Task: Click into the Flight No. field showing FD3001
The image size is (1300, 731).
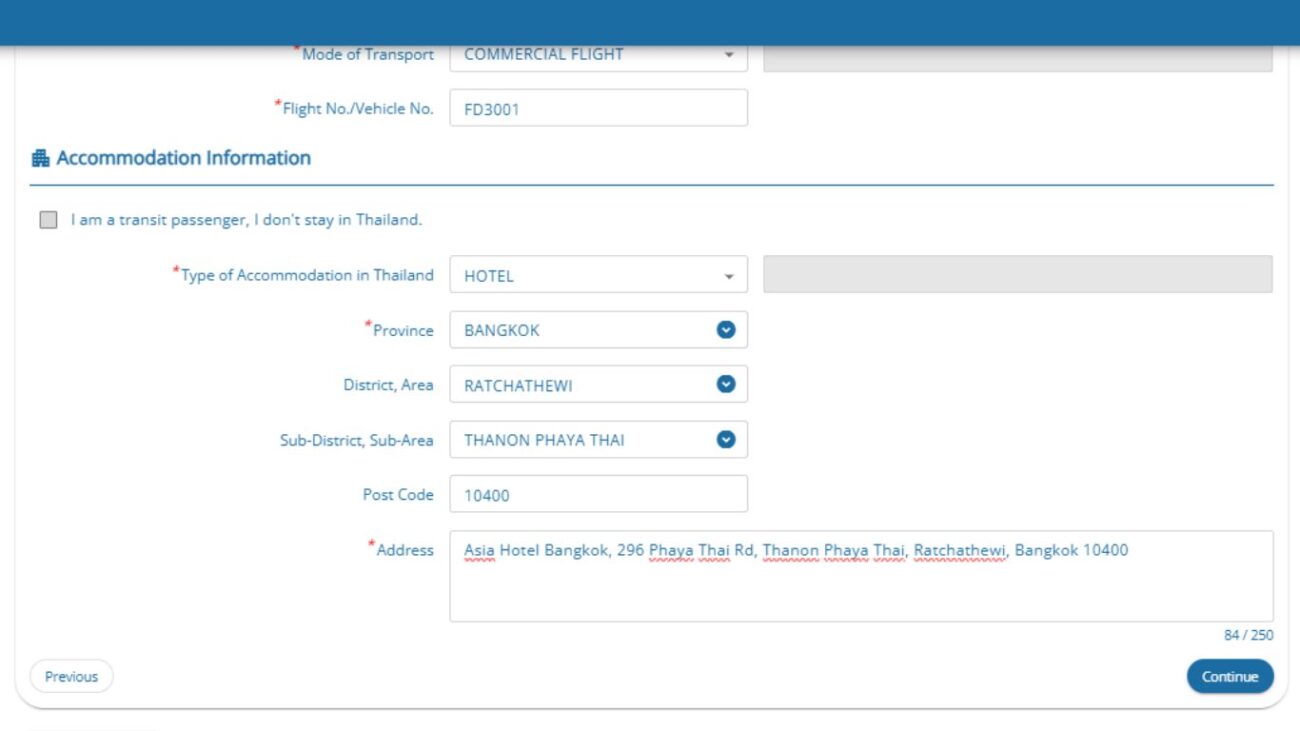Action: click(598, 109)
